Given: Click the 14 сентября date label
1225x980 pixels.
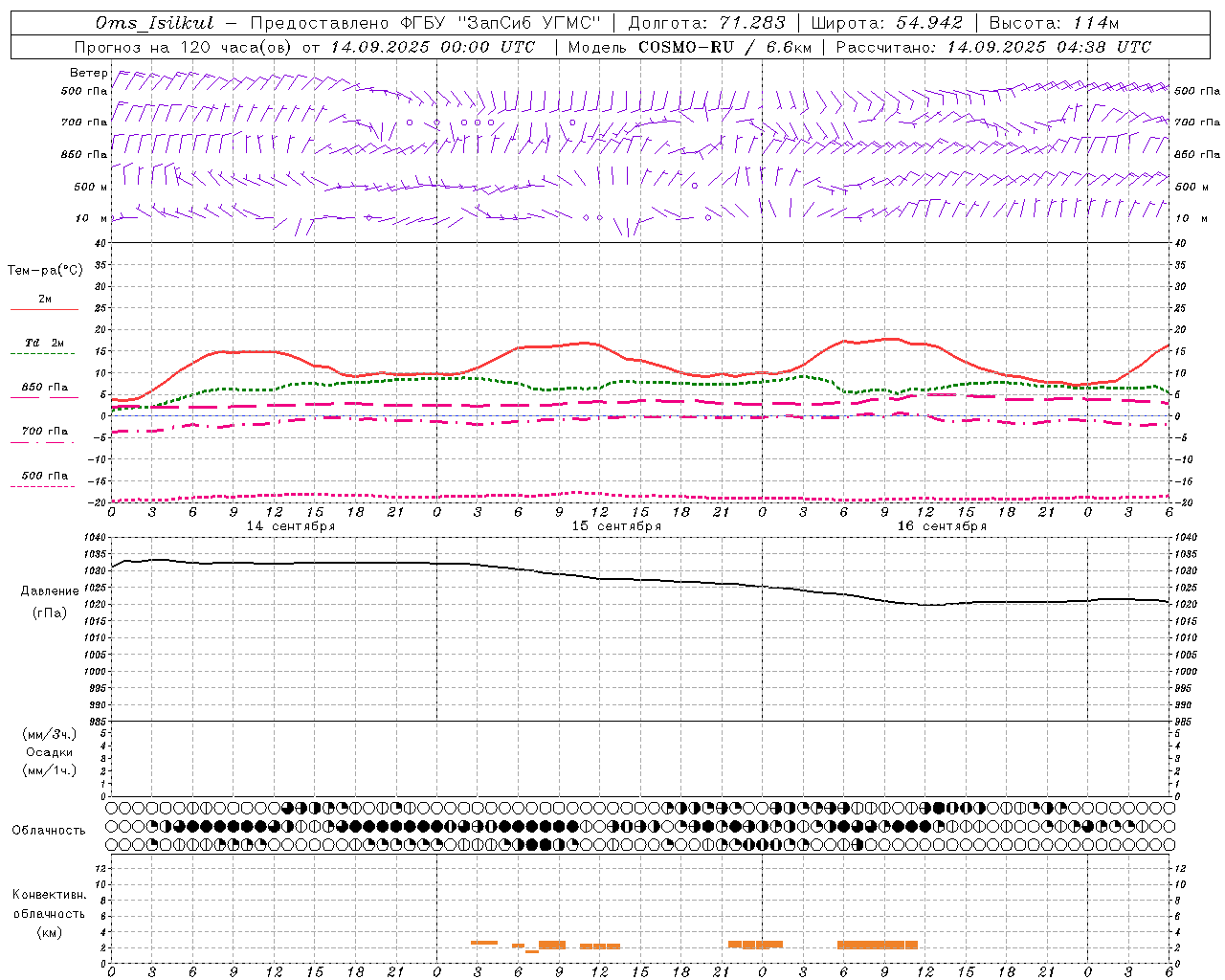Looking at the screenshot, I should [x=291, y=526].
